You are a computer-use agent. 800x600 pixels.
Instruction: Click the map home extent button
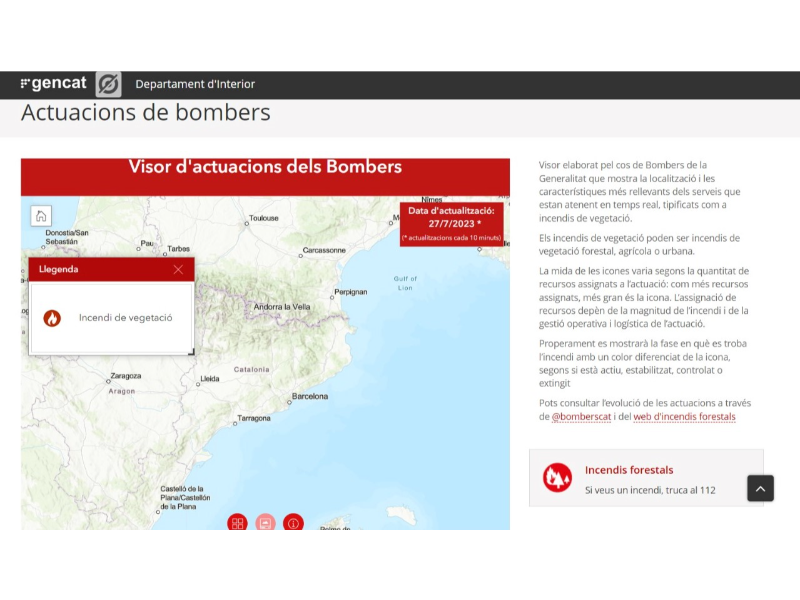click(41, 216)
